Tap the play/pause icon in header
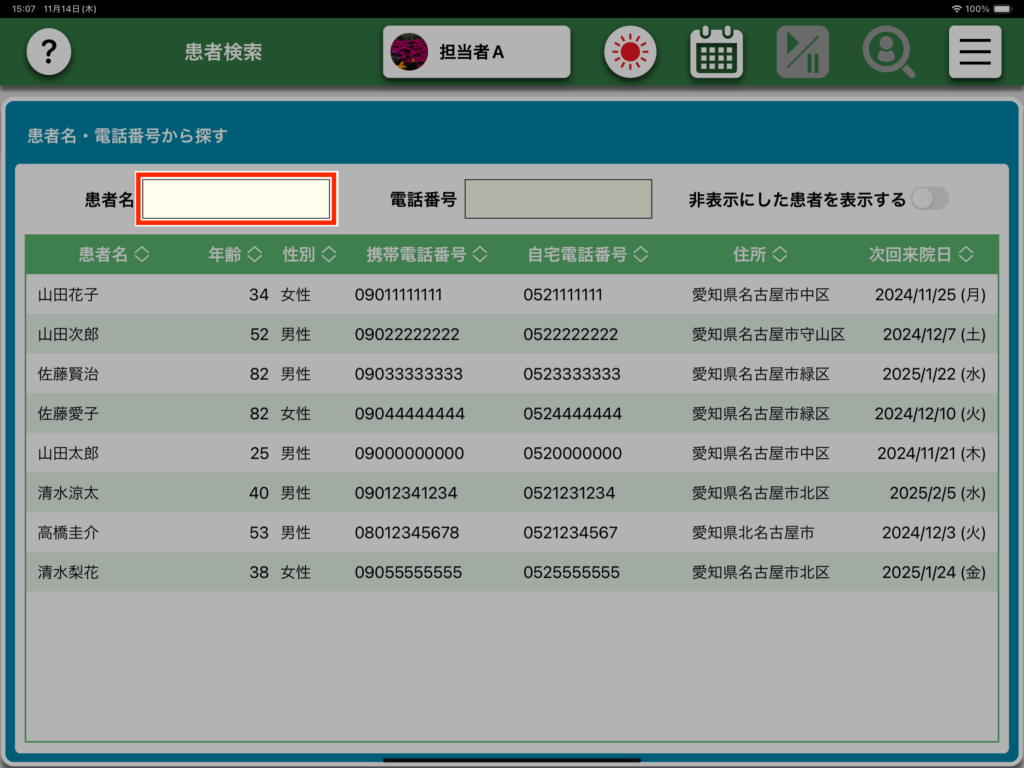 click(x=802, y=52)
